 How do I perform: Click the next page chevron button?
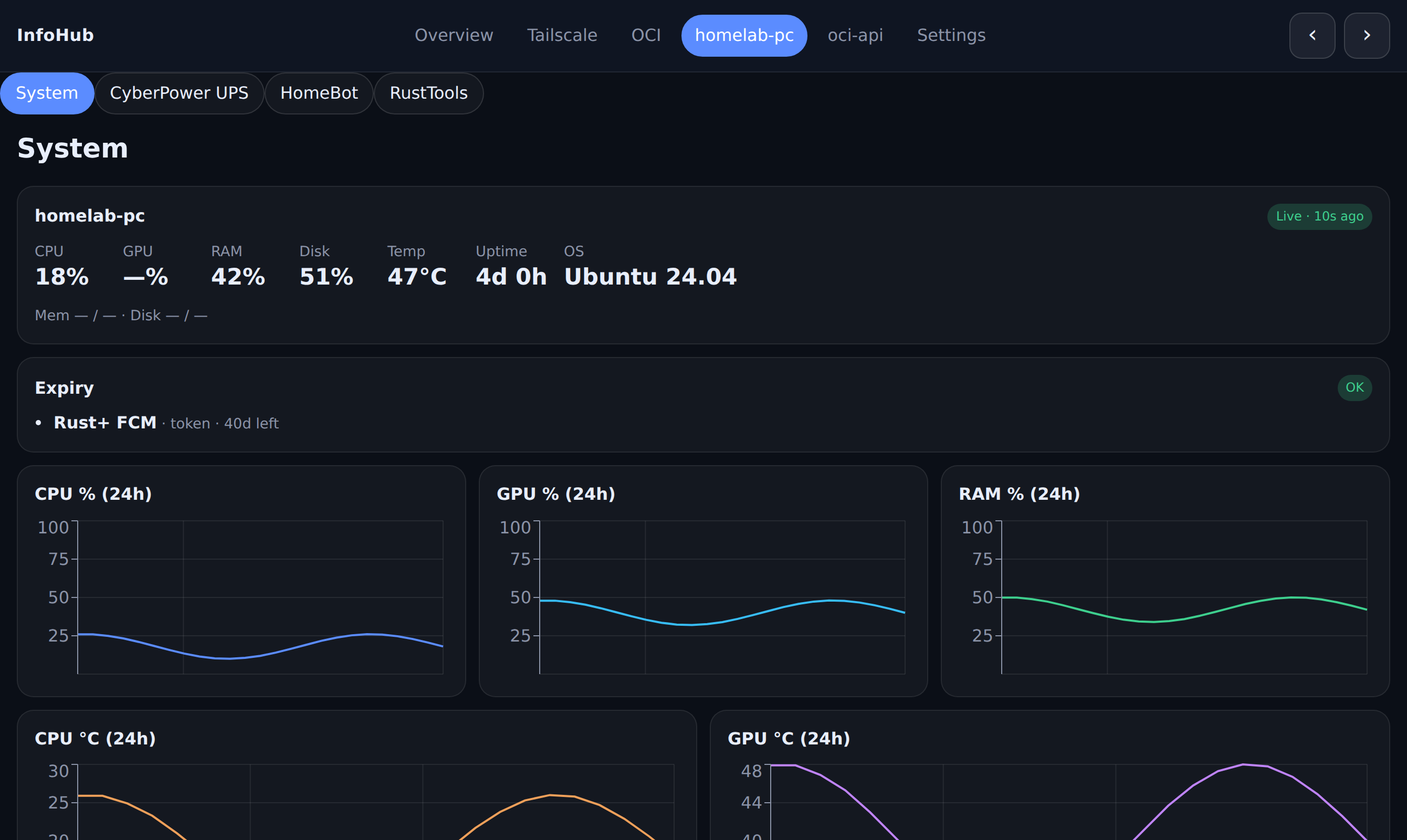[1366, 36]
